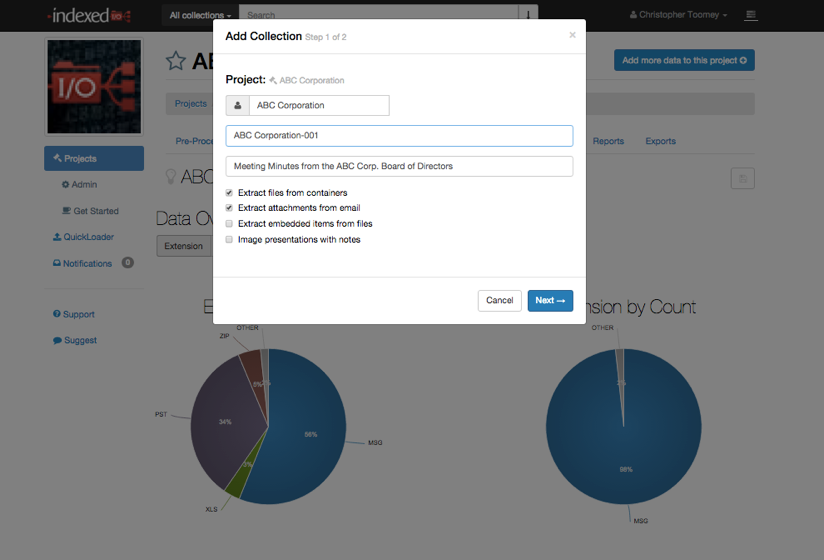The height and width of the screenshot is (560, 824).
Task: Enable Extract embedded items from files
Action: point(229,224)
